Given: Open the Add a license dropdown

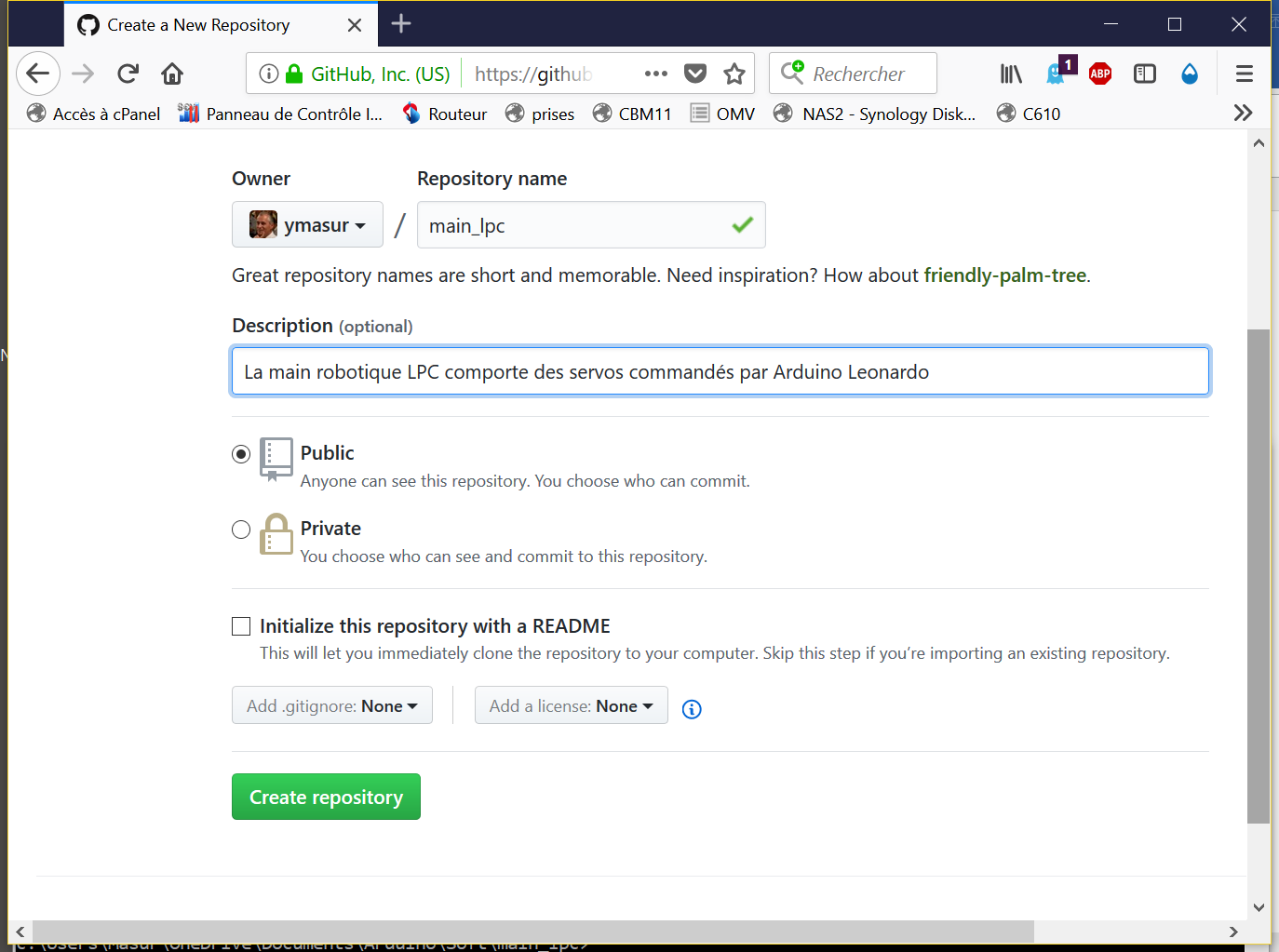Looking at the screenshot, I should [x=572, y=705].
